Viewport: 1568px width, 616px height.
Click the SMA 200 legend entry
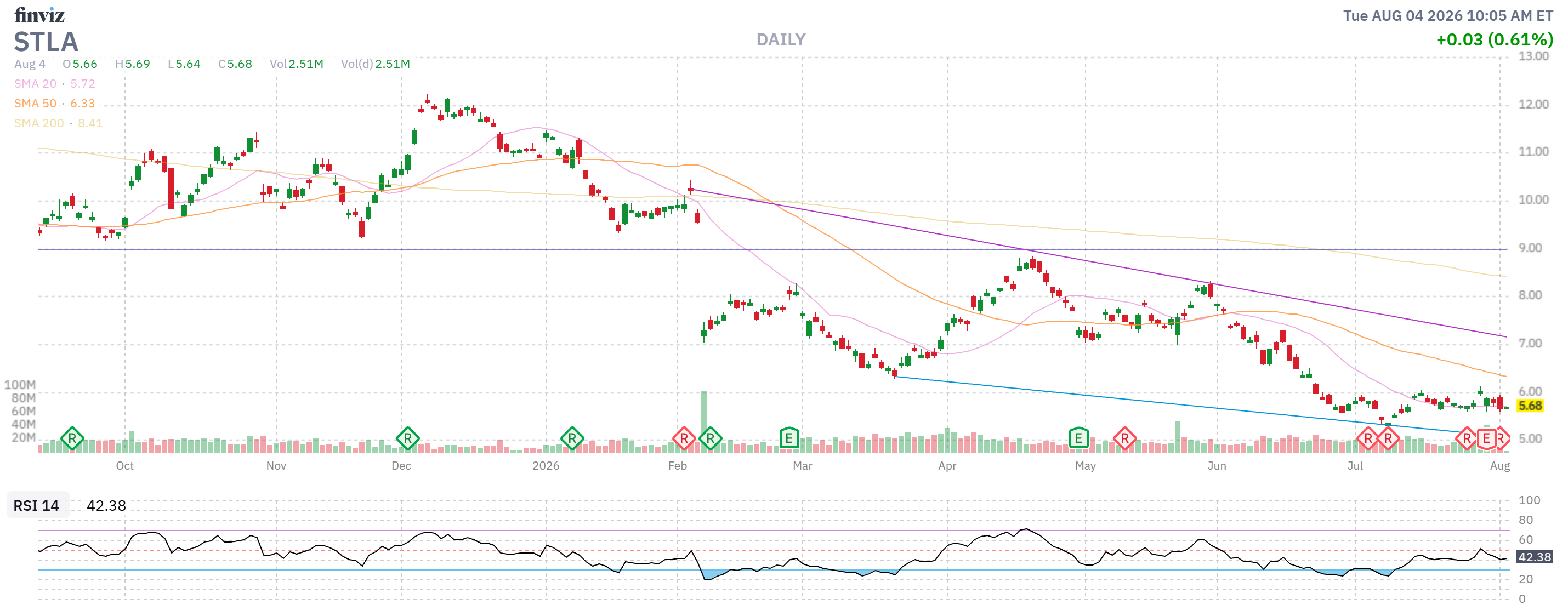[x=59, y=123]
